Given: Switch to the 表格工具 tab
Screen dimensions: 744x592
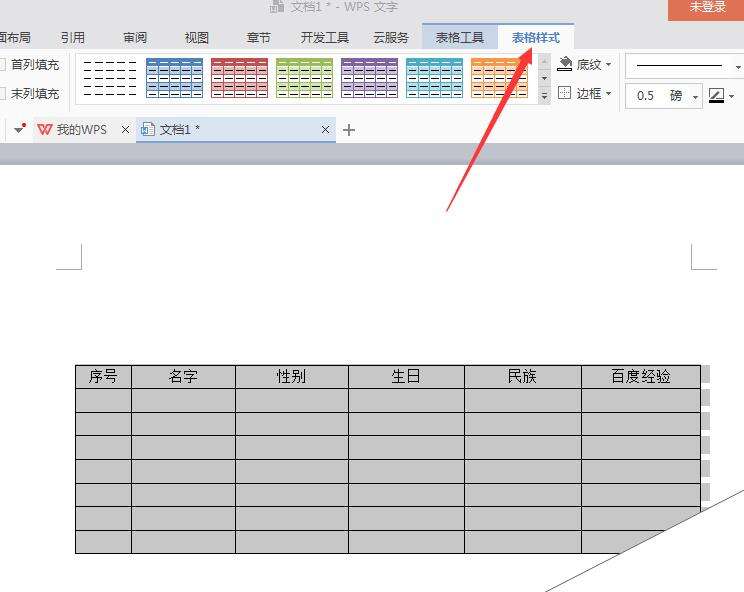Looking at the screenshot, I should 459,37.
